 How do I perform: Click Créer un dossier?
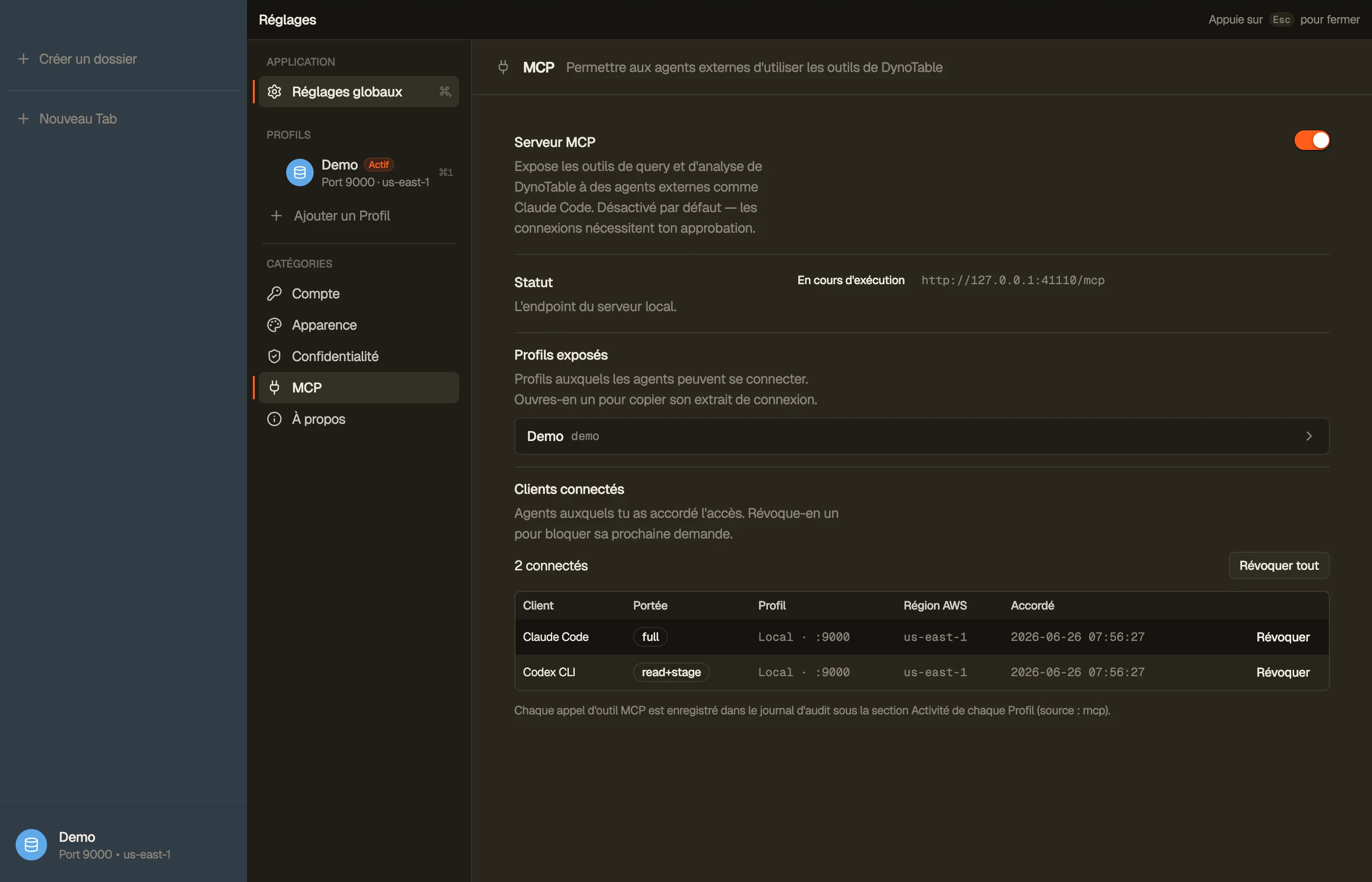click(88, 59)
